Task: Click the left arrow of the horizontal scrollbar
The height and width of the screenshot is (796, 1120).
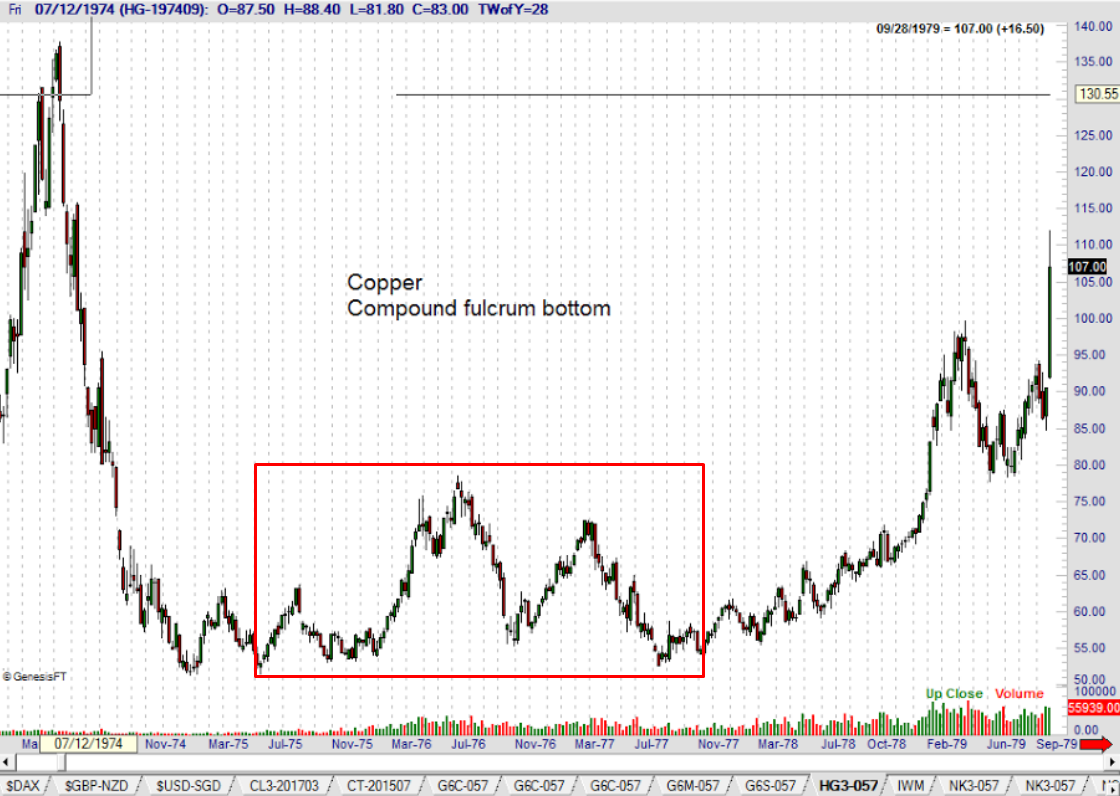Action: coord(6,762)
